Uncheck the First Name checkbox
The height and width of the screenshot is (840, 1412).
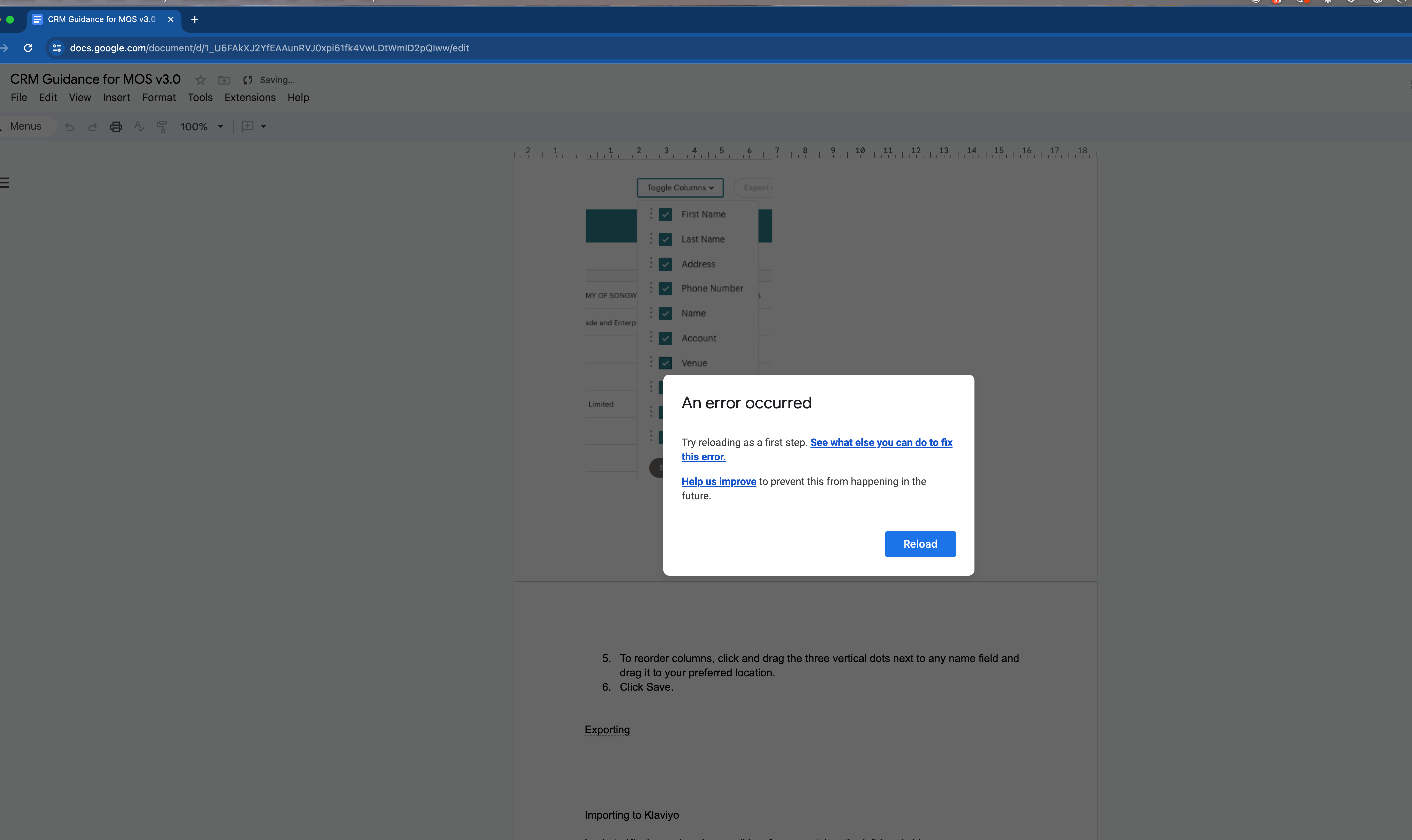pyautogui.click(x=665, y=215)
